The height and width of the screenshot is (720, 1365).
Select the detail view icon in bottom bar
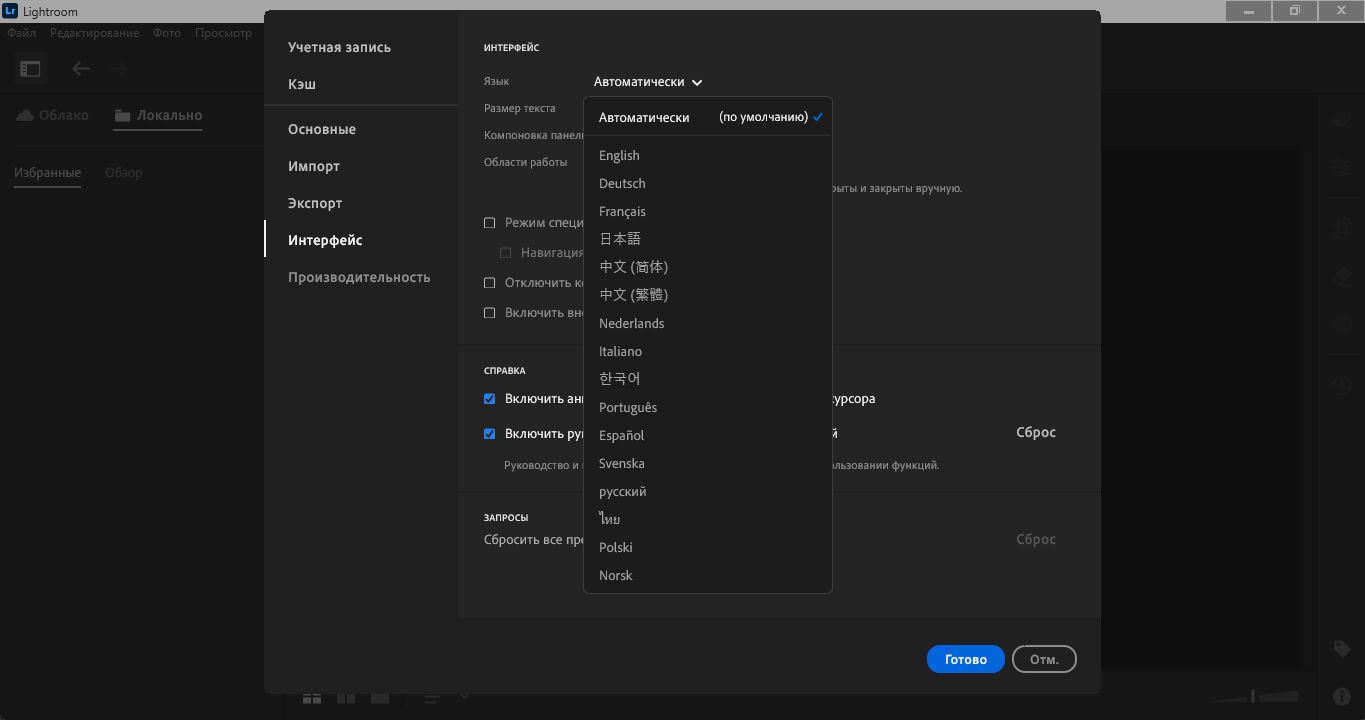(x=380, y=697)
